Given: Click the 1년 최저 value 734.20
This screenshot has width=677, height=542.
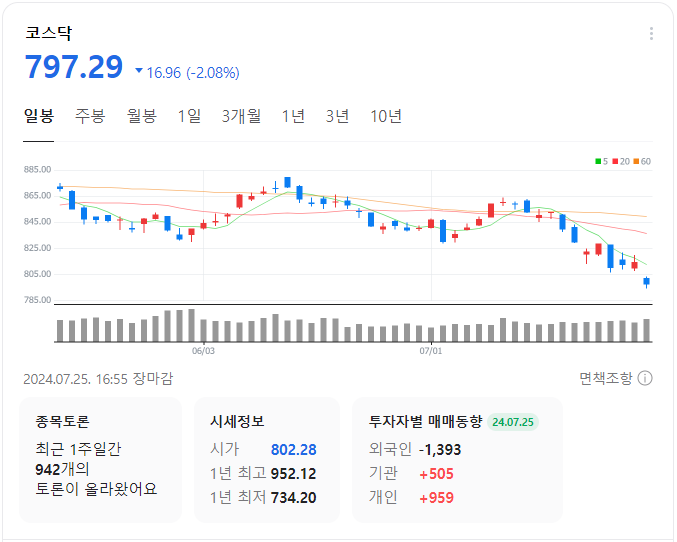Looking at the screenshot, I should pos(294,498).
